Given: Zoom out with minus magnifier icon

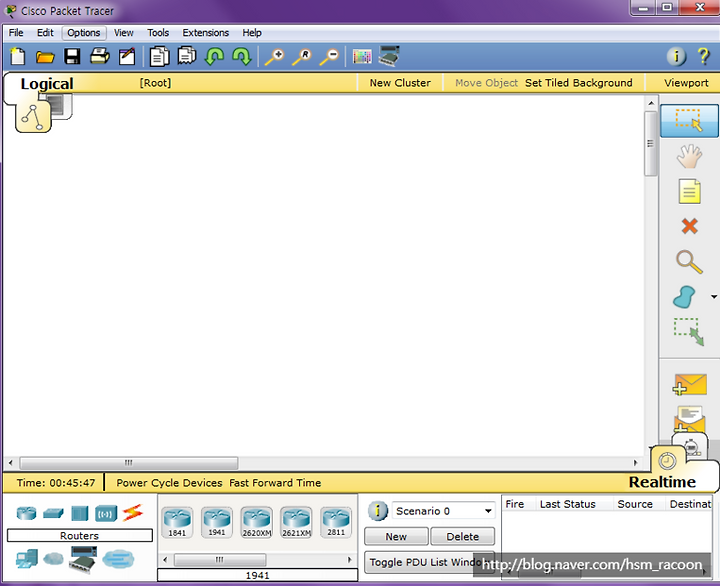Looking at the screenshot, I should click(x=329, y=57).
